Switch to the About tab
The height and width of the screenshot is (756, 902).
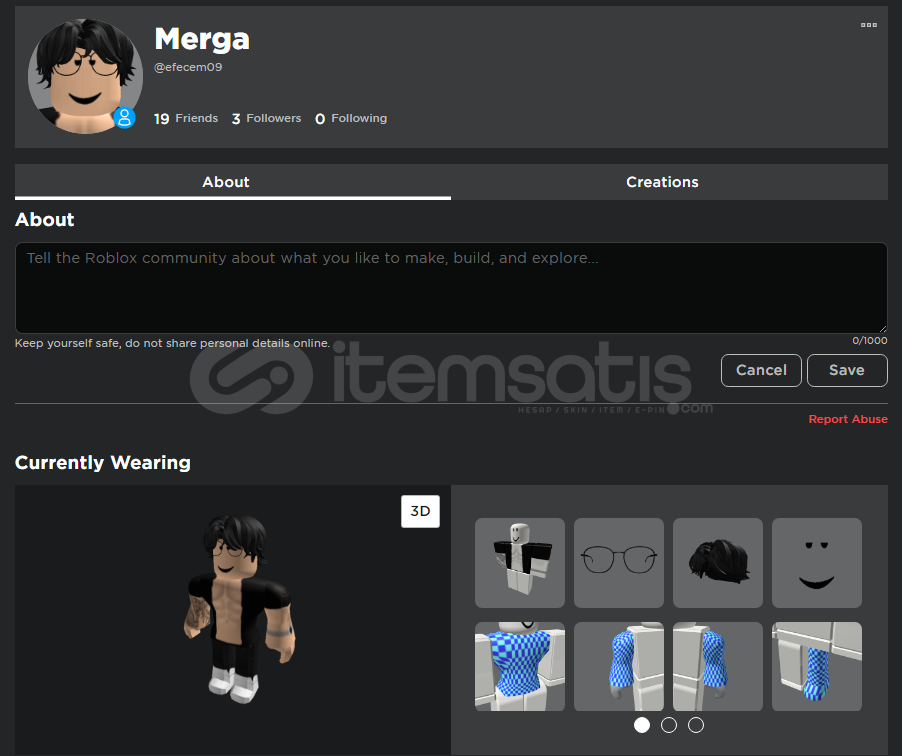tap(232, 182)
